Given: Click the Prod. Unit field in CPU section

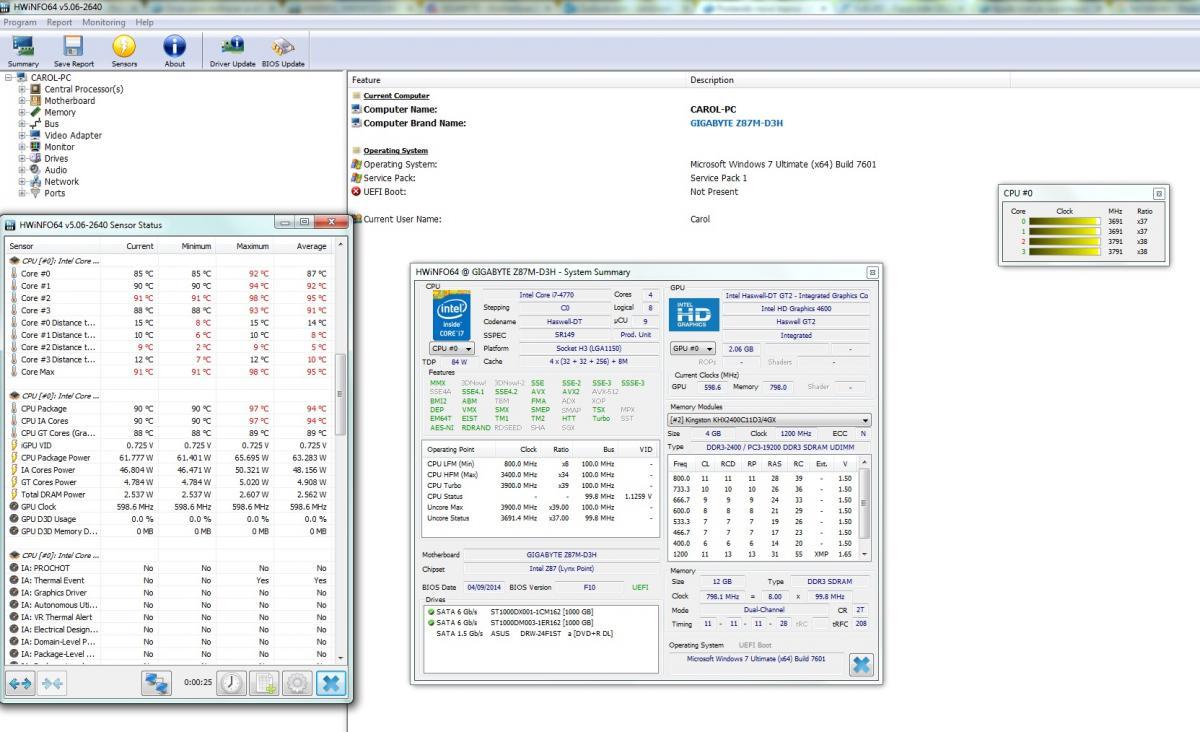Looking at the screenshot, I should click(636, 335).
